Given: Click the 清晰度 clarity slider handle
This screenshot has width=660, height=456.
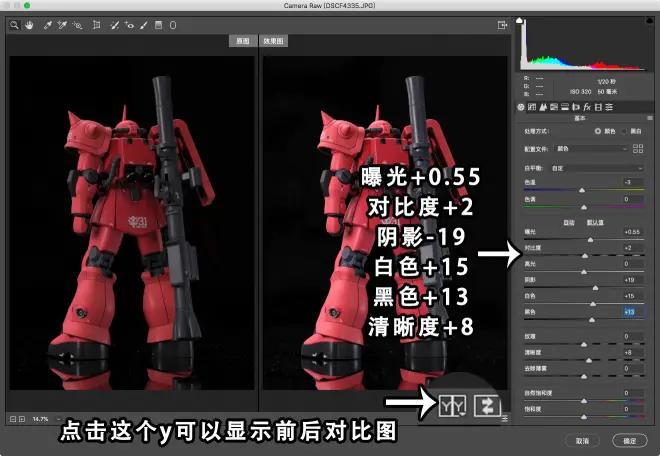Looking at the screenshot, I should (589, 360).
